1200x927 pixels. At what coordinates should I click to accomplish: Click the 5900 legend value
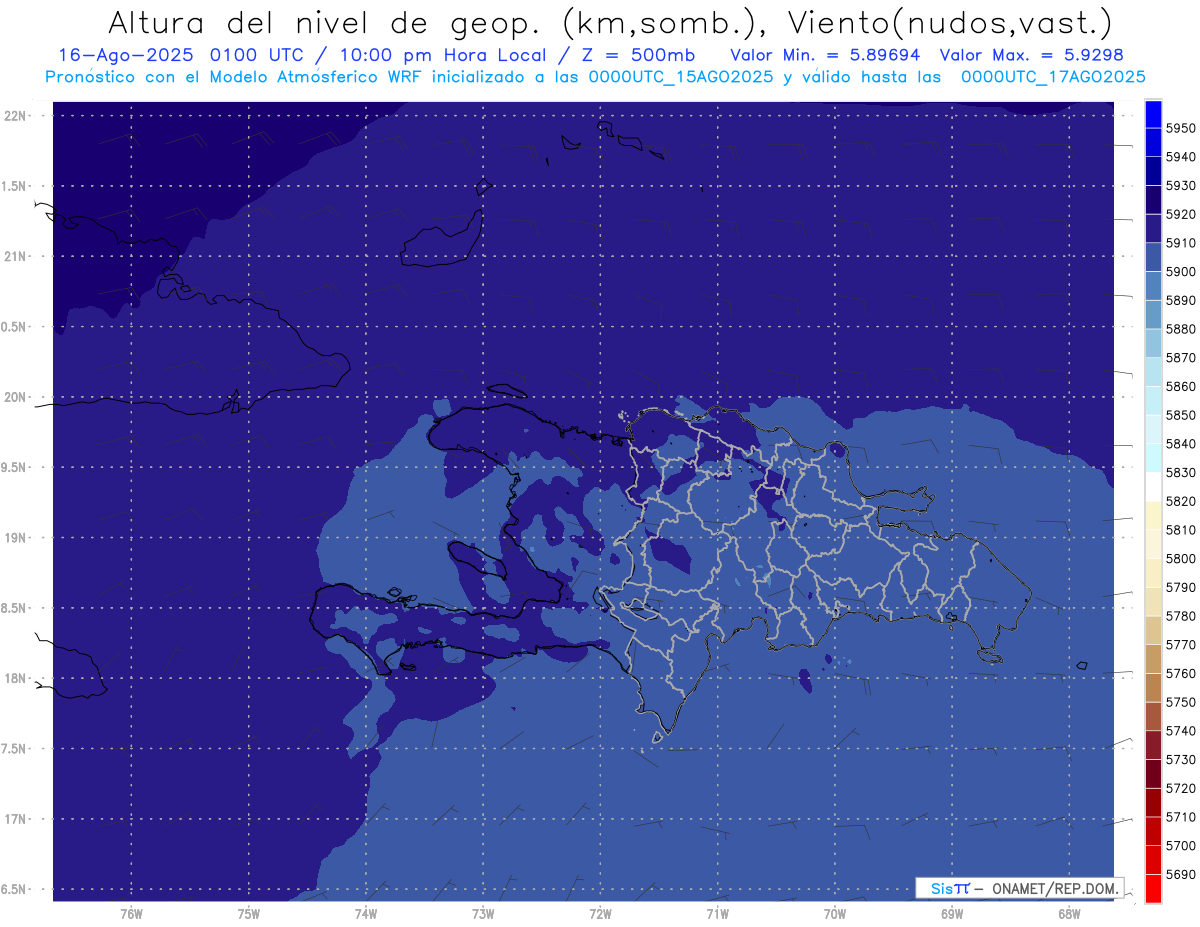click(1181, 272)
